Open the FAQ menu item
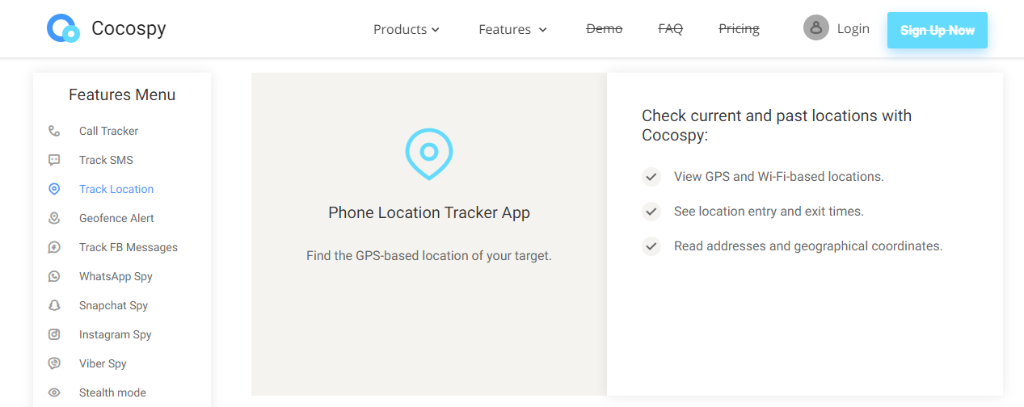1024x407 pixels. pos(670,29)
